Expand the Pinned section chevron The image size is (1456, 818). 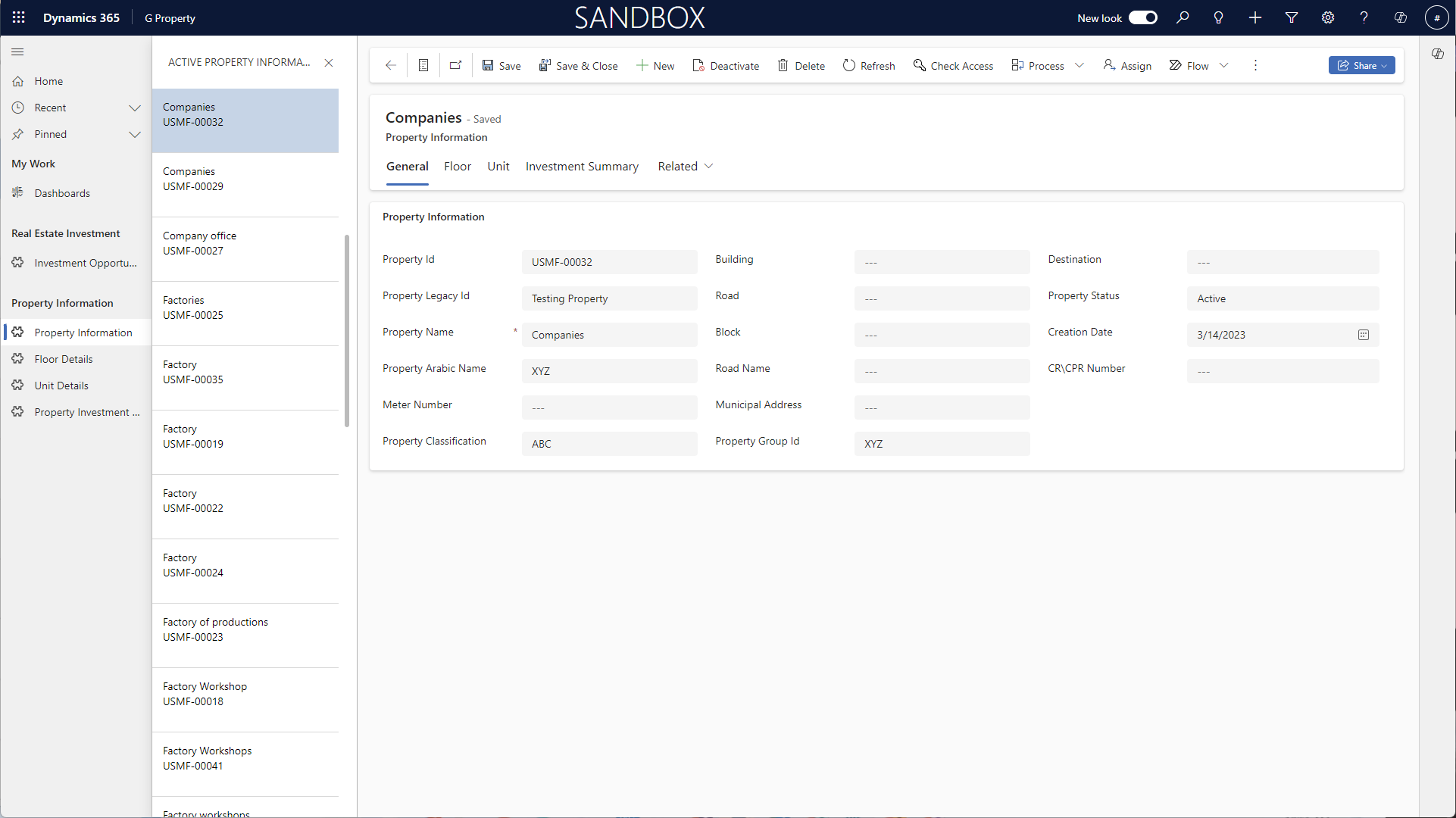click(x=135, y=134)
